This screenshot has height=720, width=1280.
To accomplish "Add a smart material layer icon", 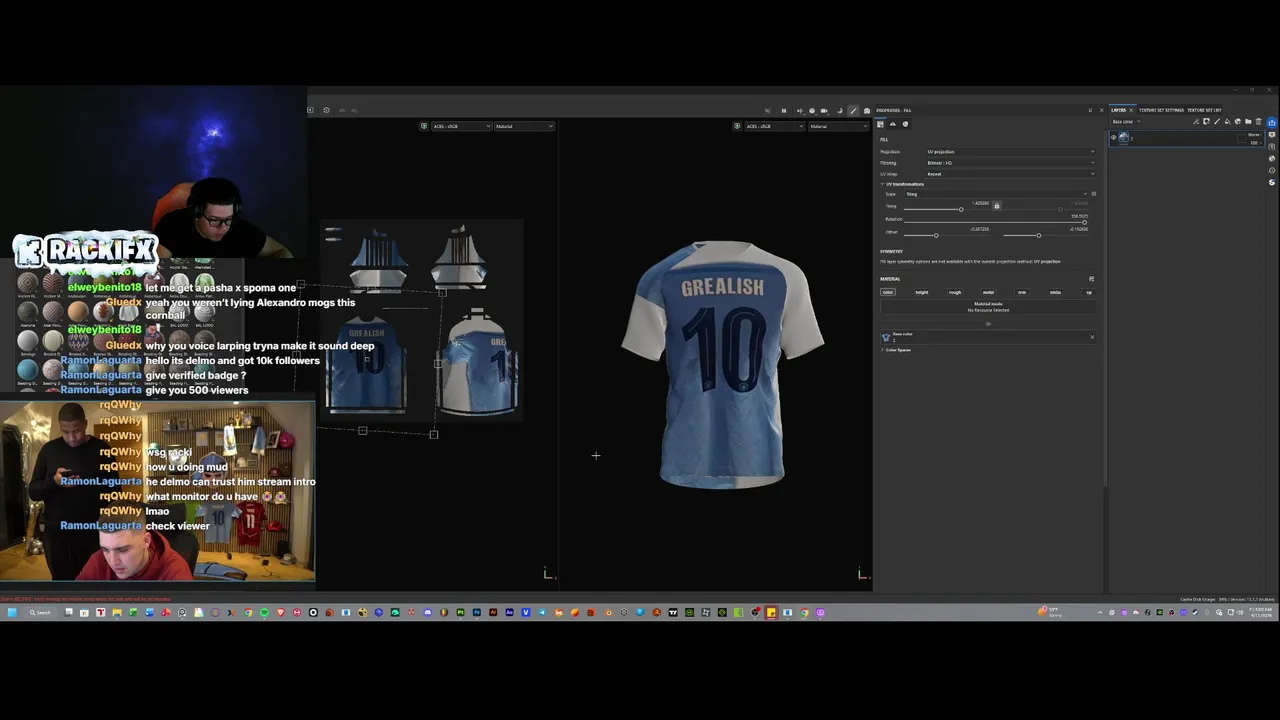I will [1237, 122].
